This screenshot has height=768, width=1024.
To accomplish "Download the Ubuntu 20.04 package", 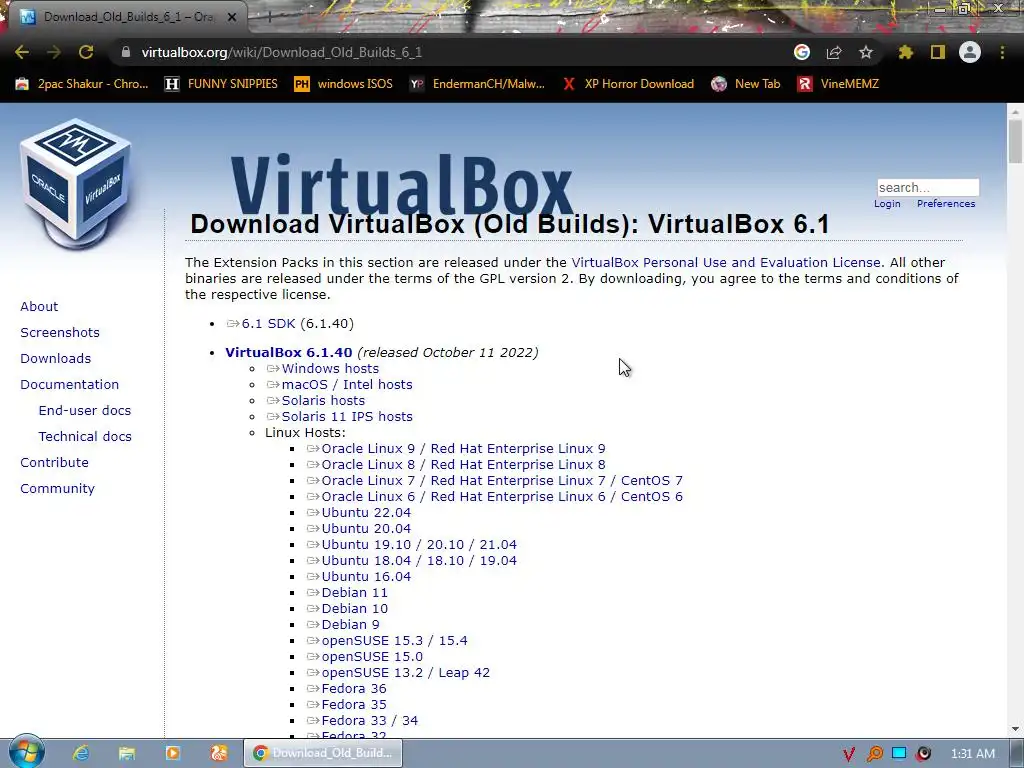I will pos(366,529).
